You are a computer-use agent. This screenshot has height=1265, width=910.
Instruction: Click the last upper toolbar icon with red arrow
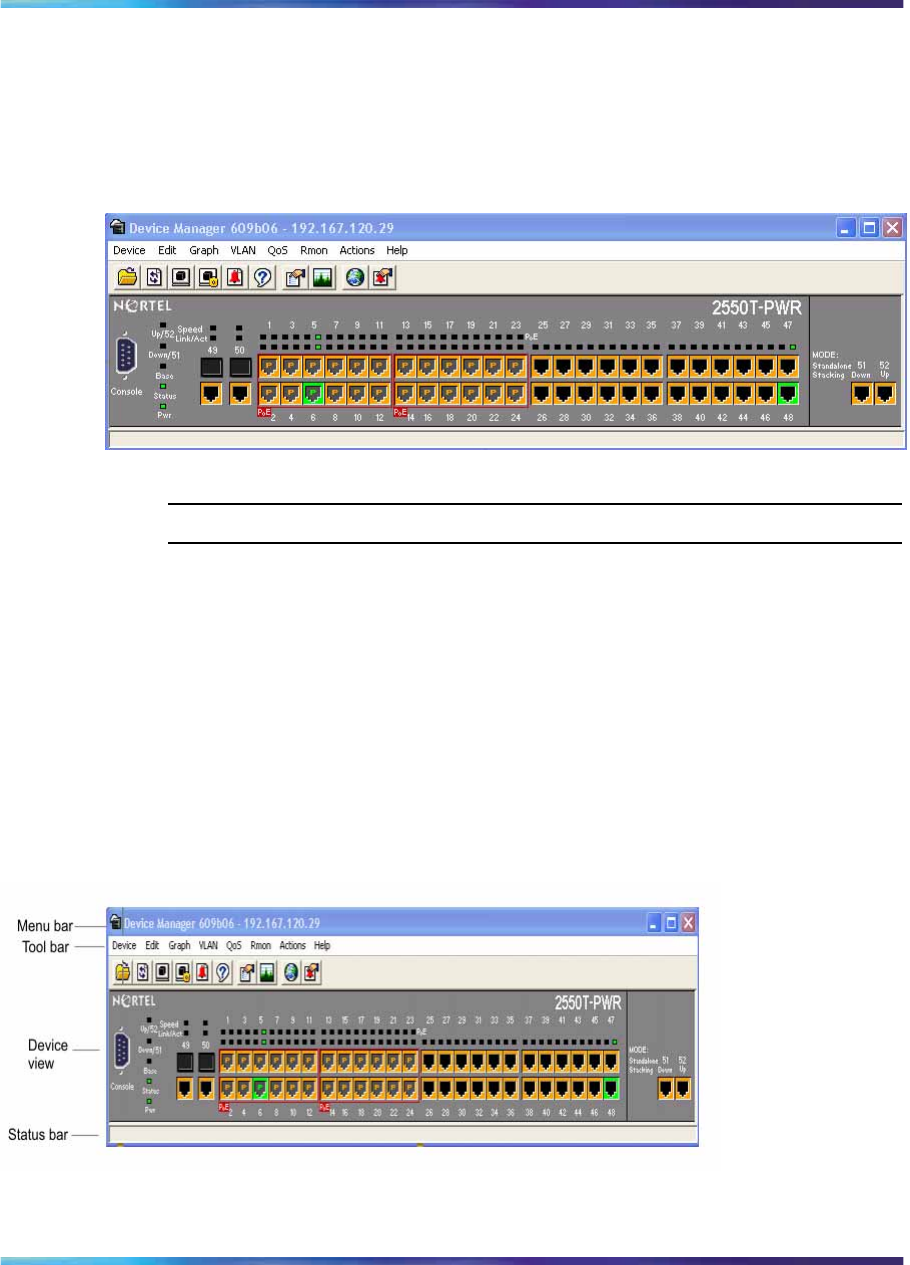tap(381, 279)
